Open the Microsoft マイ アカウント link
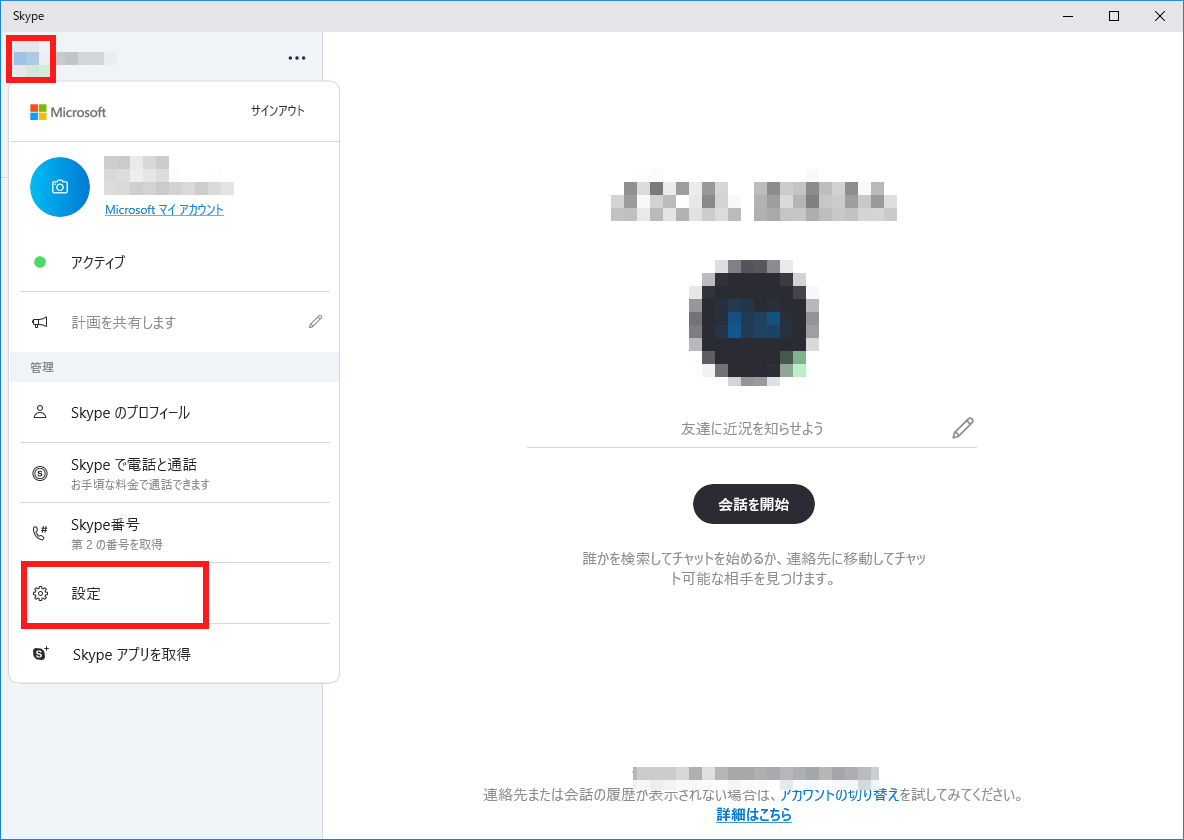This screenshot has height=840, width=1184. (x=164, y=209)
